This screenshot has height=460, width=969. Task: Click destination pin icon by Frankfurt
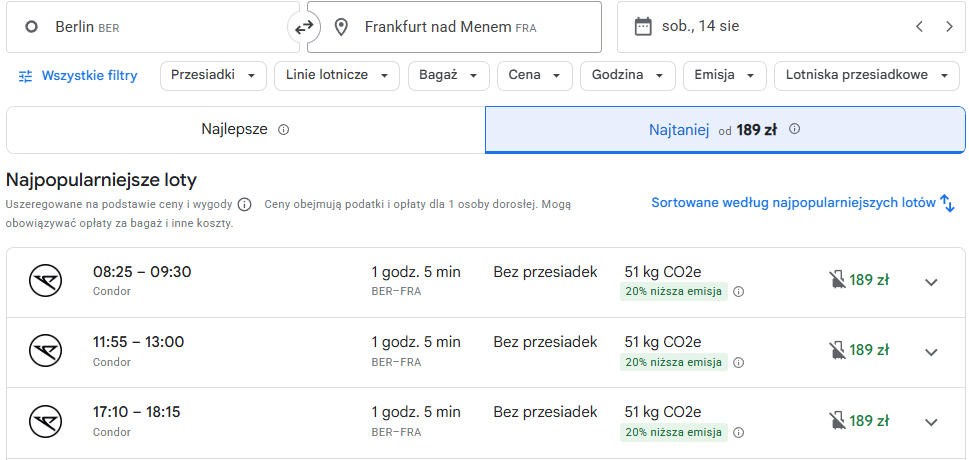click(341, 27)
